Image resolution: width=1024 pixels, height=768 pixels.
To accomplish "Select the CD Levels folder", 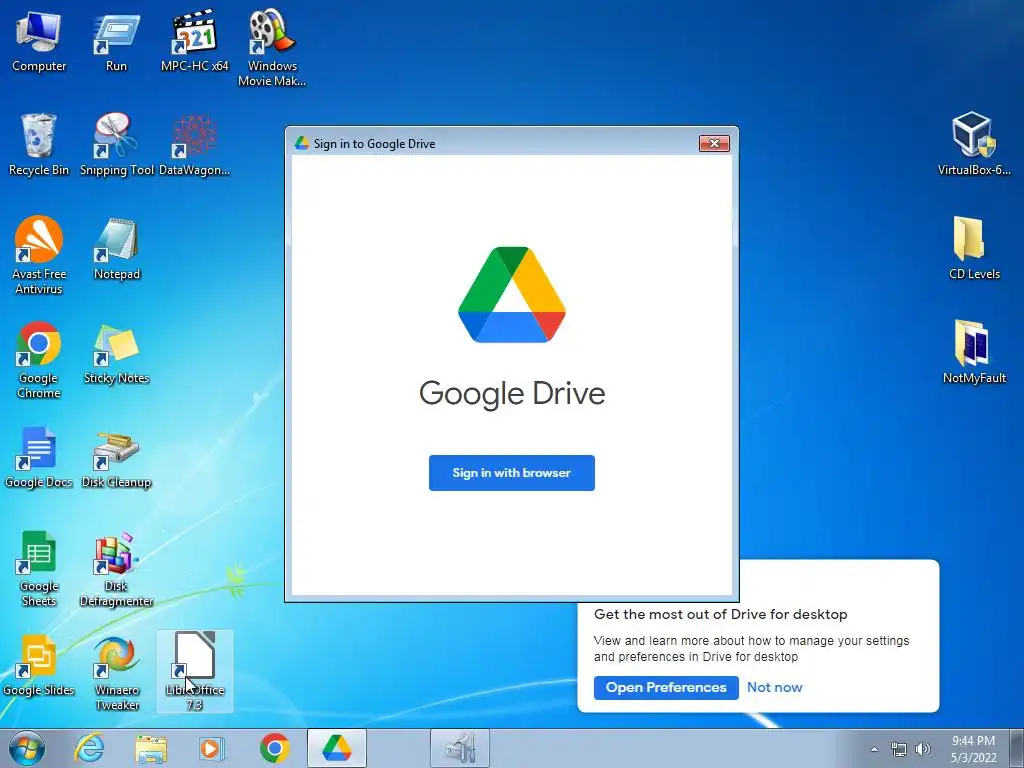I will [x=974, y=249].
